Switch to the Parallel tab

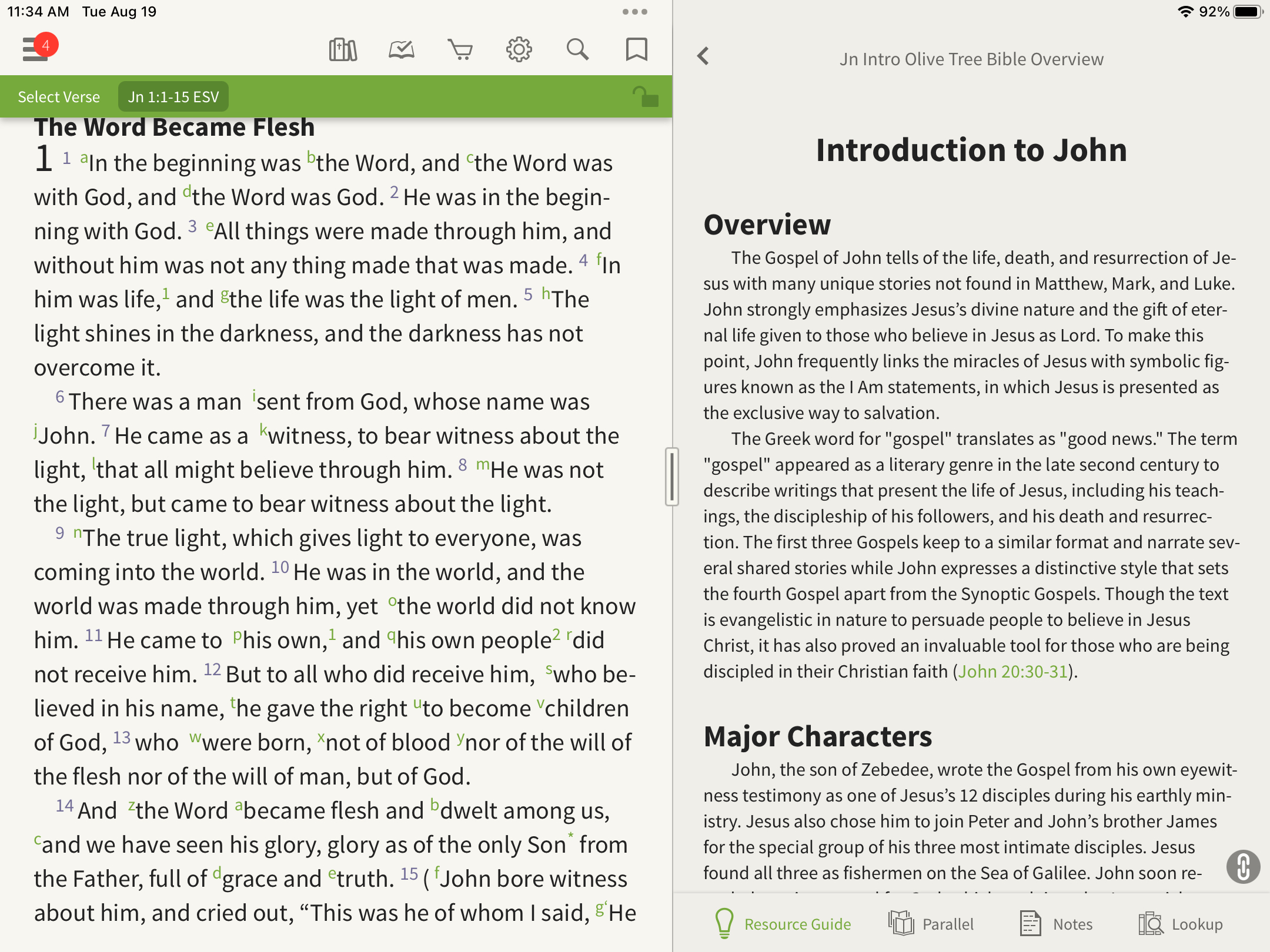[x=931, y=924]
